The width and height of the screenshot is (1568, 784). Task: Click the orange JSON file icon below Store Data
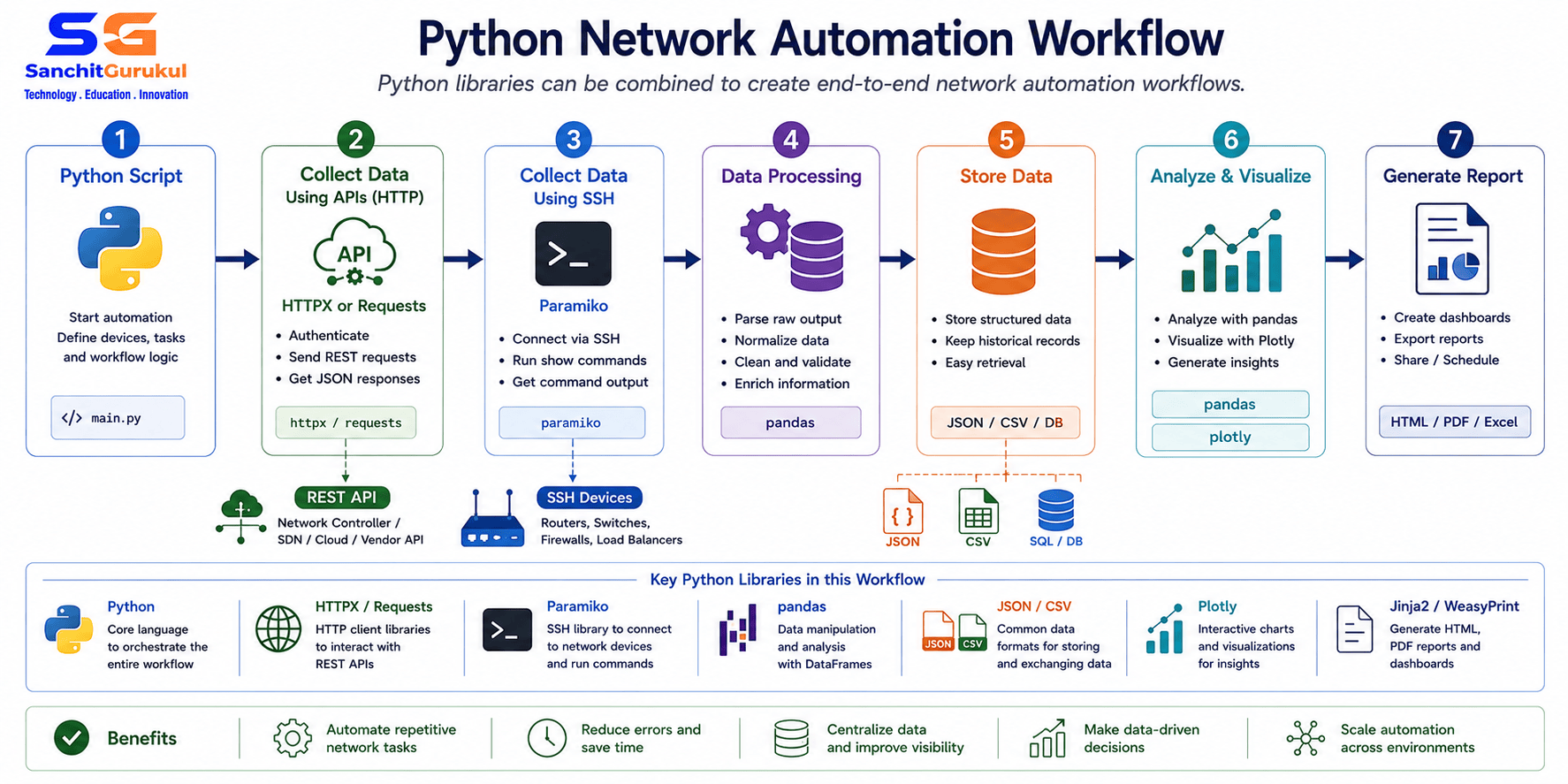(x=902, y=510)
